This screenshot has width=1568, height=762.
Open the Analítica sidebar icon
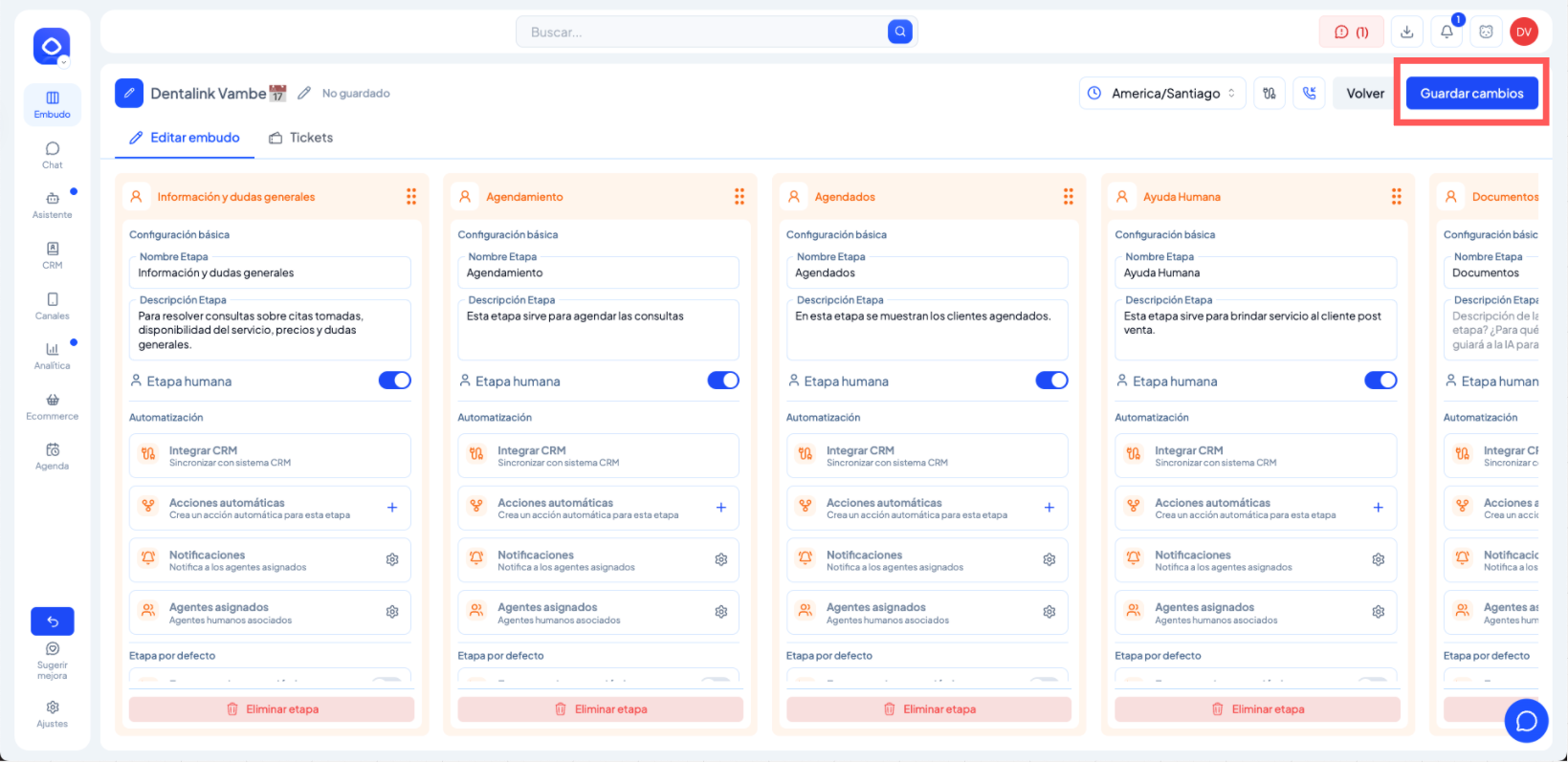[x=52, y=355]
